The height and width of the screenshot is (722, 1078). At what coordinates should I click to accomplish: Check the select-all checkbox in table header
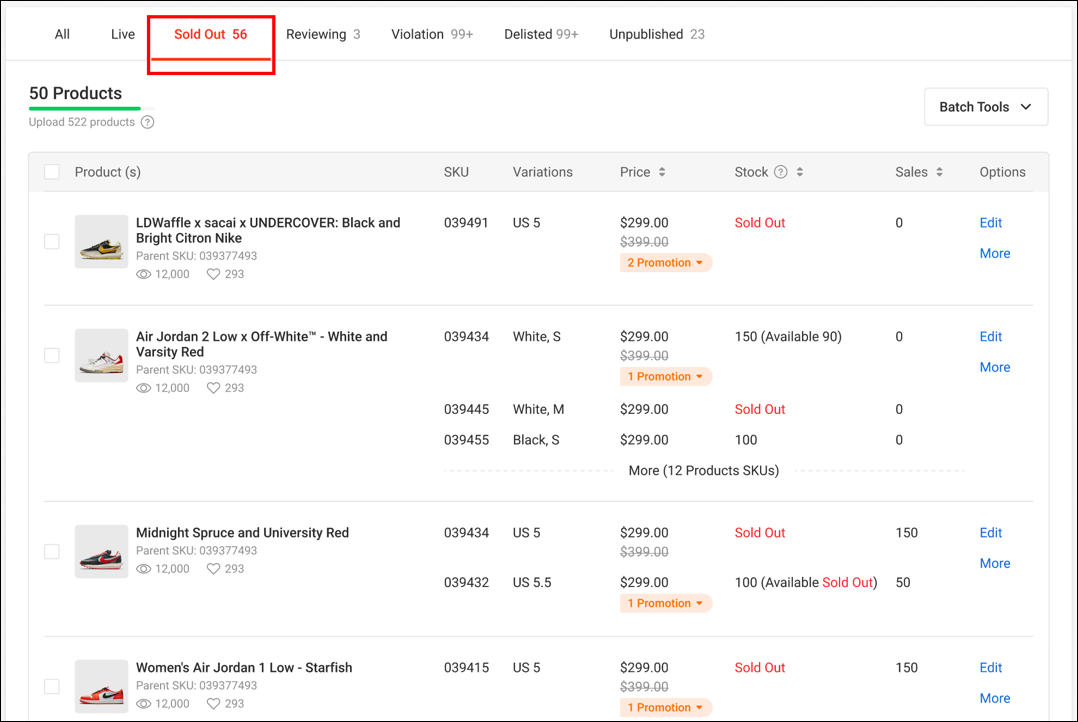pos(51,171)
